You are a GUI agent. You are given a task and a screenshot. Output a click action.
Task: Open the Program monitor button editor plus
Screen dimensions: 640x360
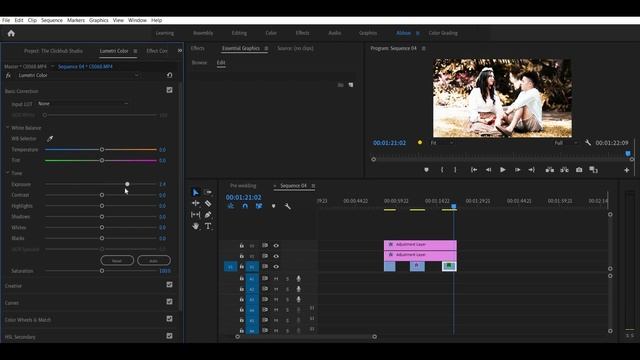tap(627, 170)
